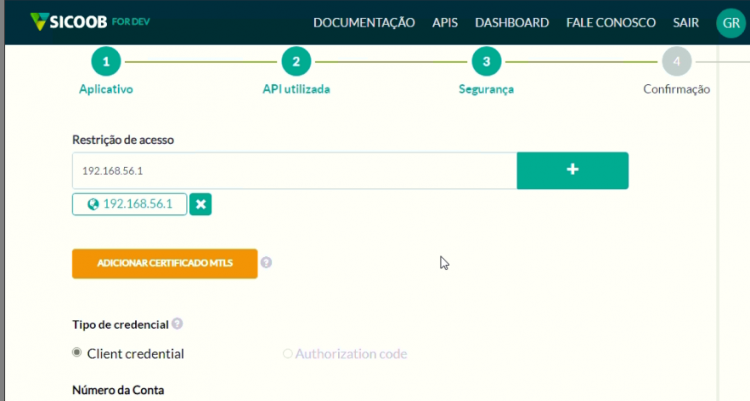Click the plus button to add IP

pyautogui.click(x=573, y=170)
